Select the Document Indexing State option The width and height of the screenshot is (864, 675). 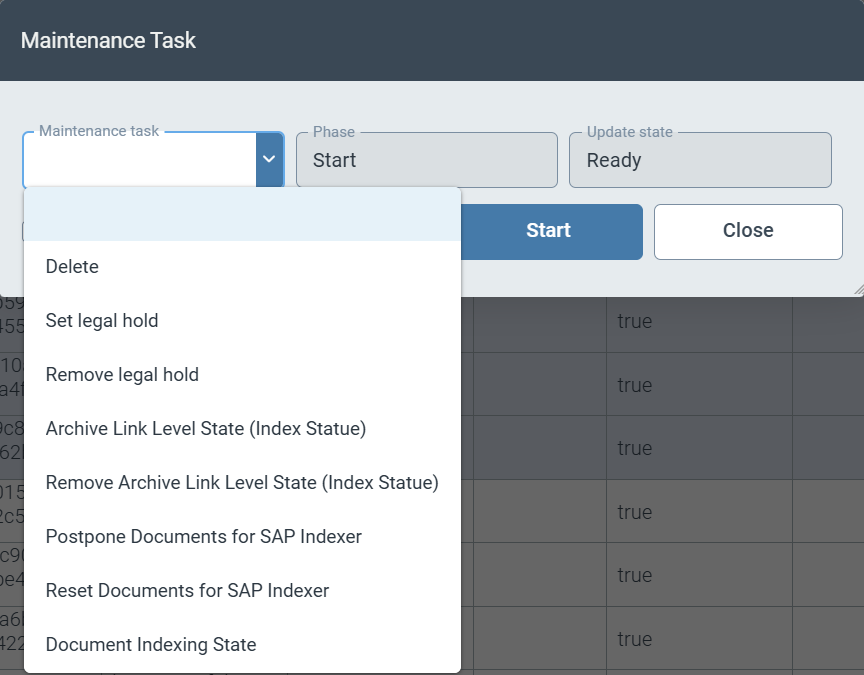click(x=151, y=645)
